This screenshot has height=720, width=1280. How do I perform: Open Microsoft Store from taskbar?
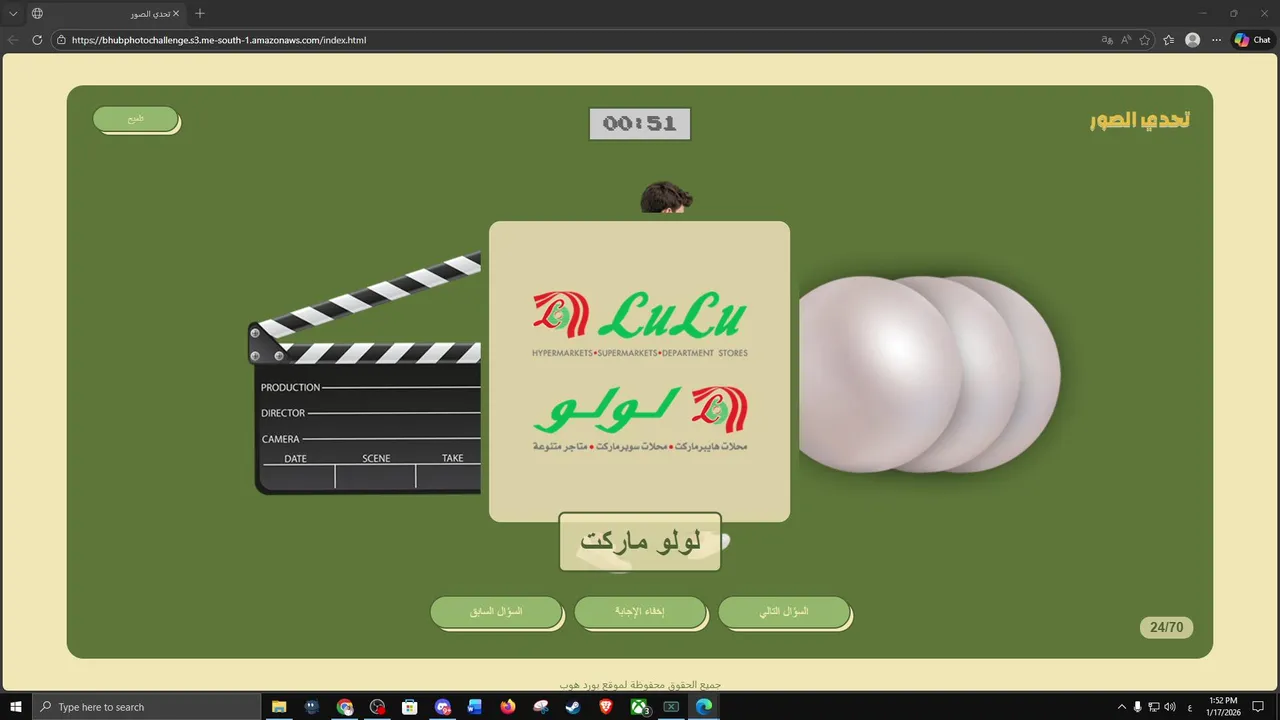coord(410,707)
